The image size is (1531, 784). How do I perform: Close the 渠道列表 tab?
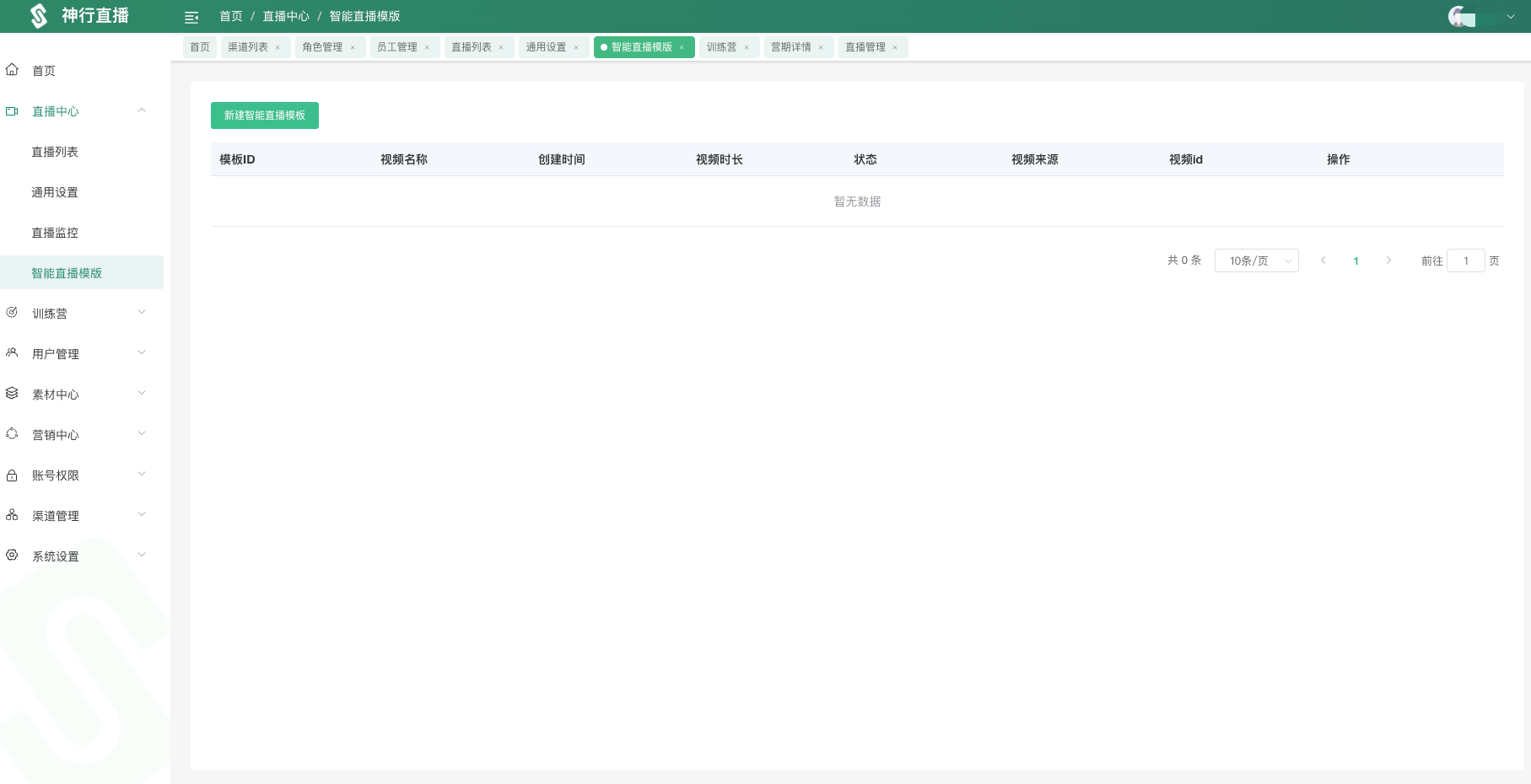tap(278, 47)
